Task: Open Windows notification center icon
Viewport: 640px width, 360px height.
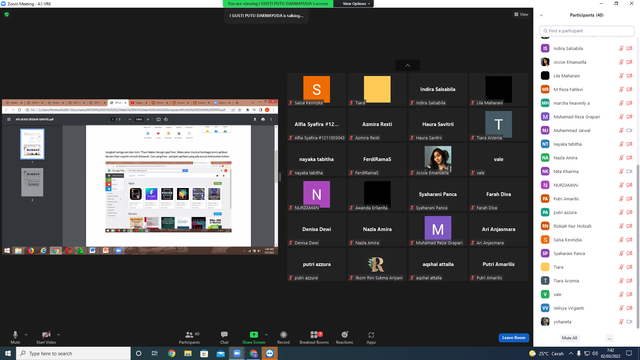Action: (x=629, y=353)
